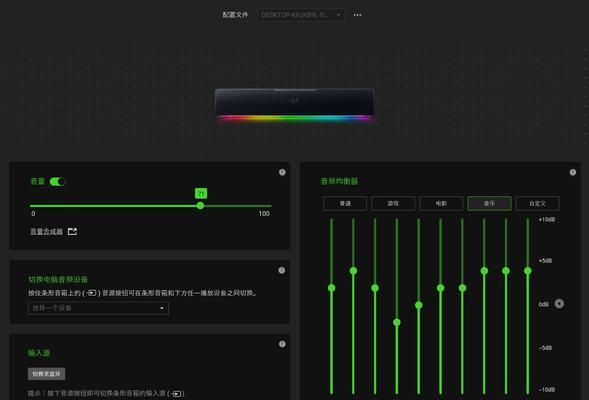The height and width of the screenshot is (400, 589).
Task: Select the 自定义 equalizer preset
Action: [x=537, y=203]
